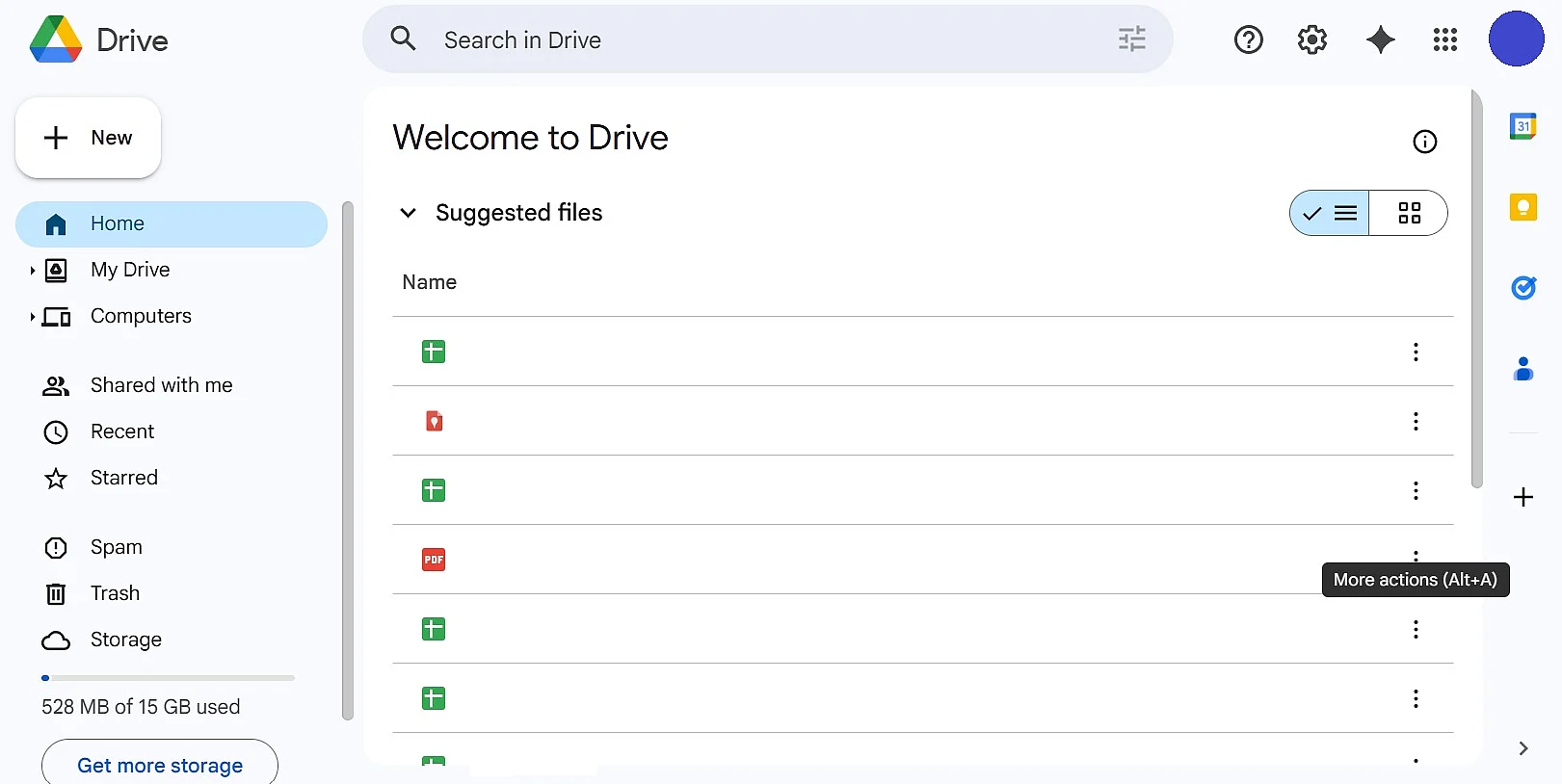Screen dimensions: 1562x784
Task: Open Google Tasks side panel
Action: tap(1523, 288)
